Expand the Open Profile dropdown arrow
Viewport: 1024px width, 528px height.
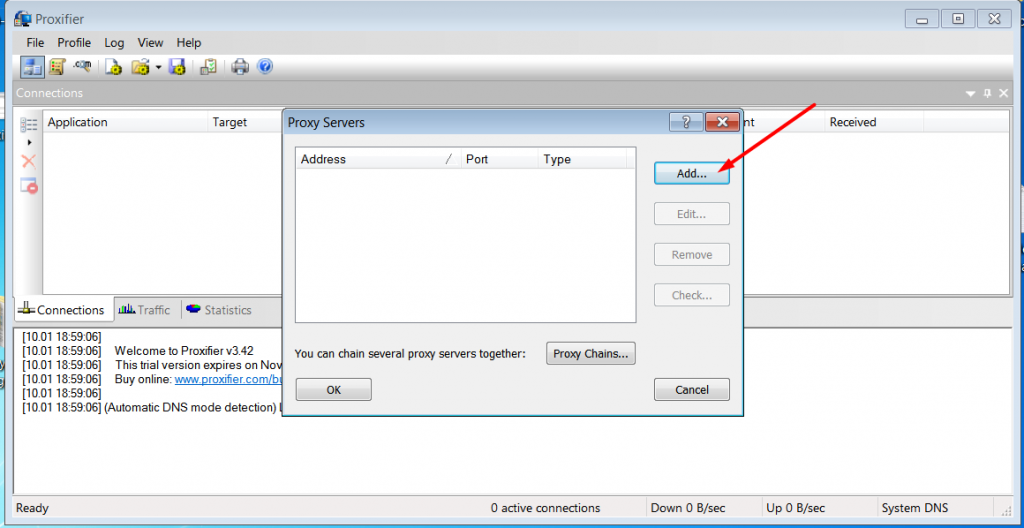coord(158,67)
